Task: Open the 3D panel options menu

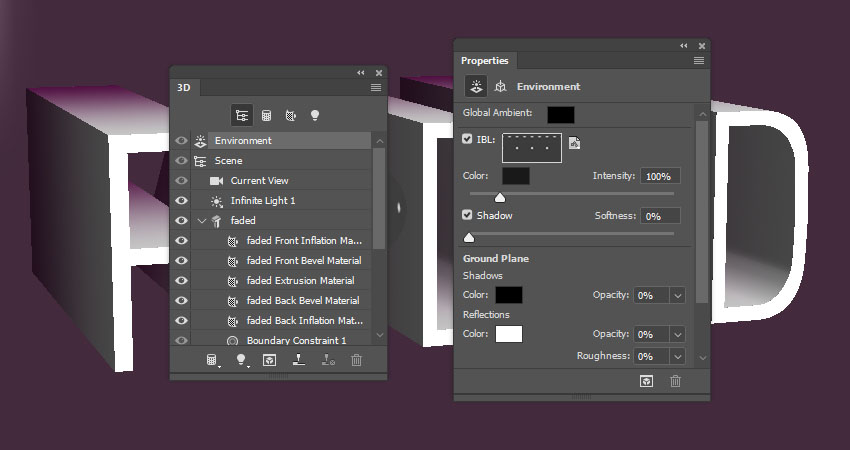Action: (x=376, y=88)
